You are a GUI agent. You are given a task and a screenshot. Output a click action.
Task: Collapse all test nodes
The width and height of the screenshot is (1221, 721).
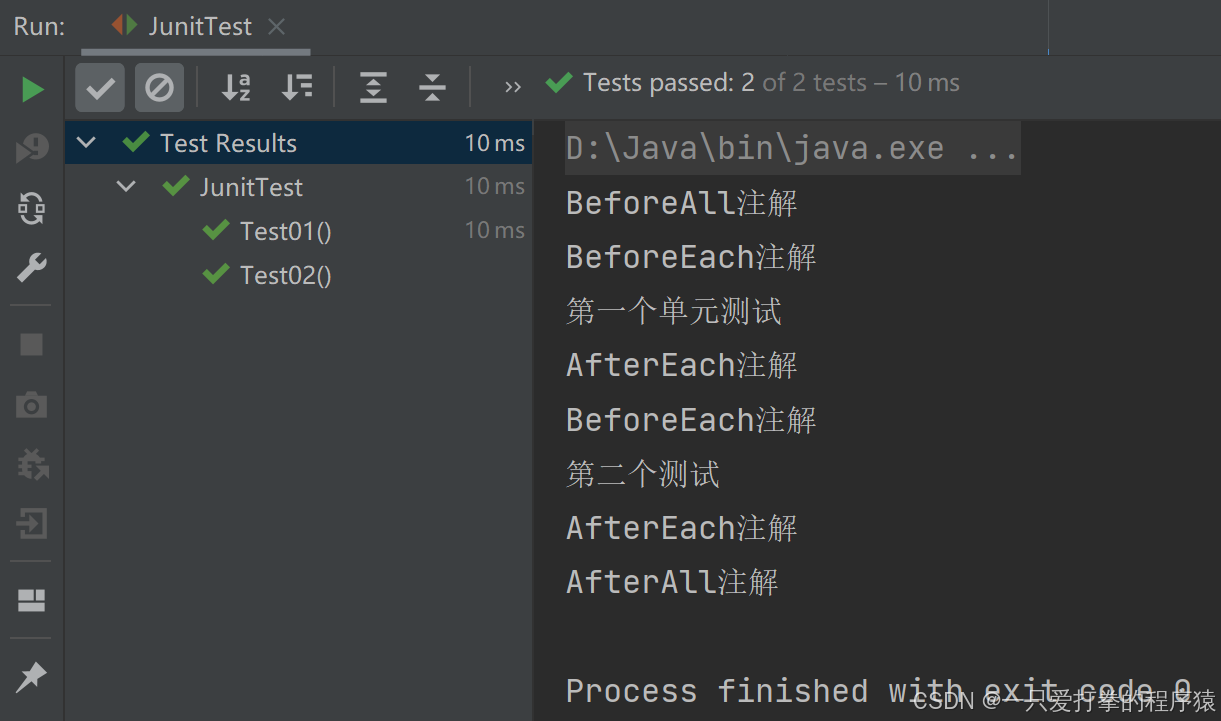point(432,88)
